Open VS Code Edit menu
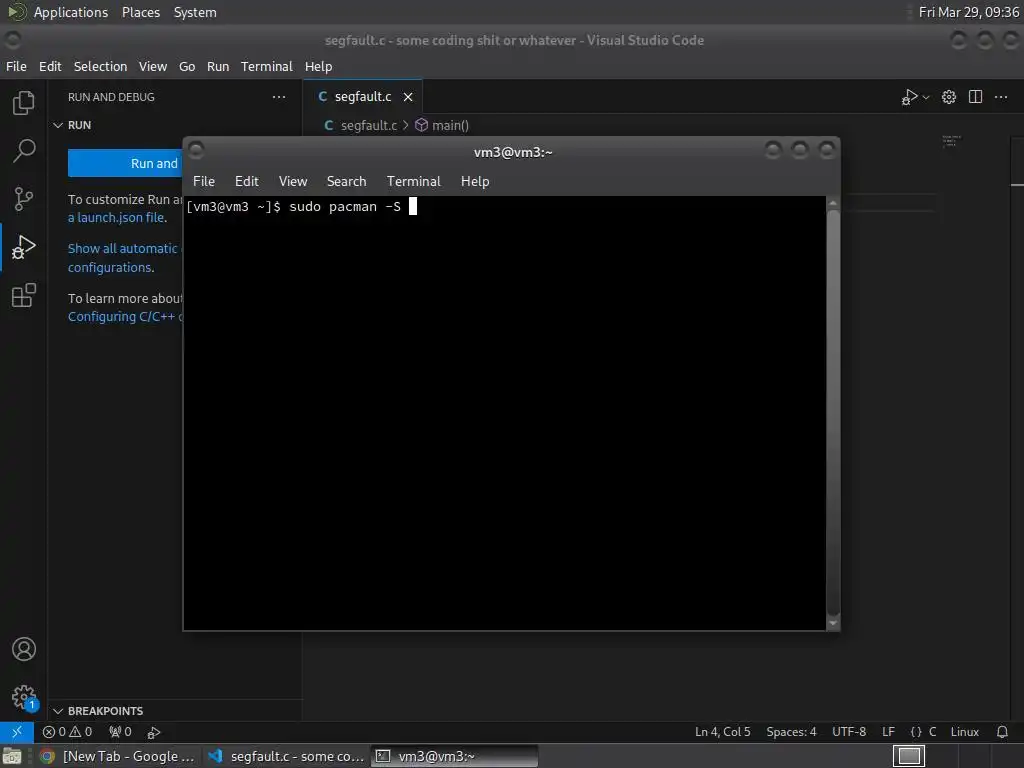The image size is (1024, 768). 50,67
